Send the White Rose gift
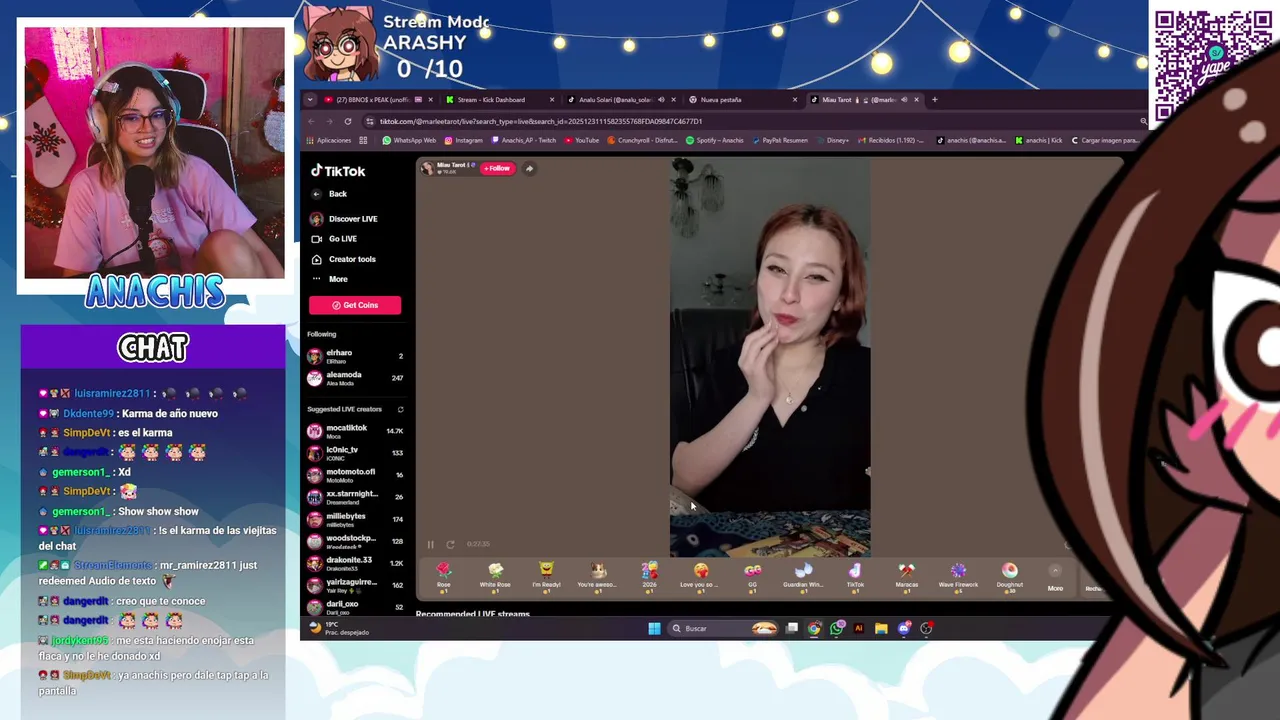Image resolution: width=1280 pixels, height=720 pixels. coord(495,577)
